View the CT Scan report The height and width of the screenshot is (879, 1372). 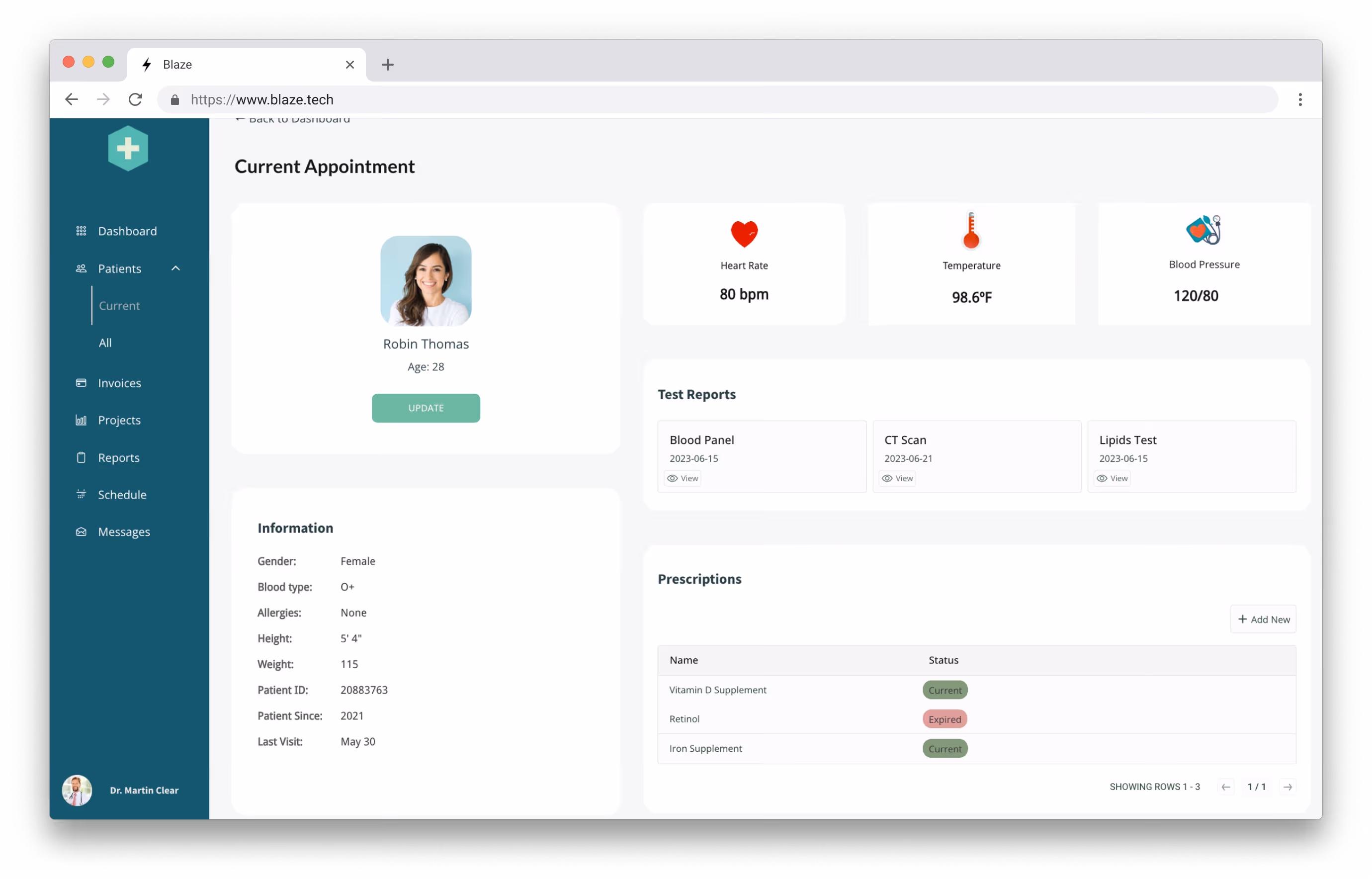pyautogui.click(x=898, y=478)
